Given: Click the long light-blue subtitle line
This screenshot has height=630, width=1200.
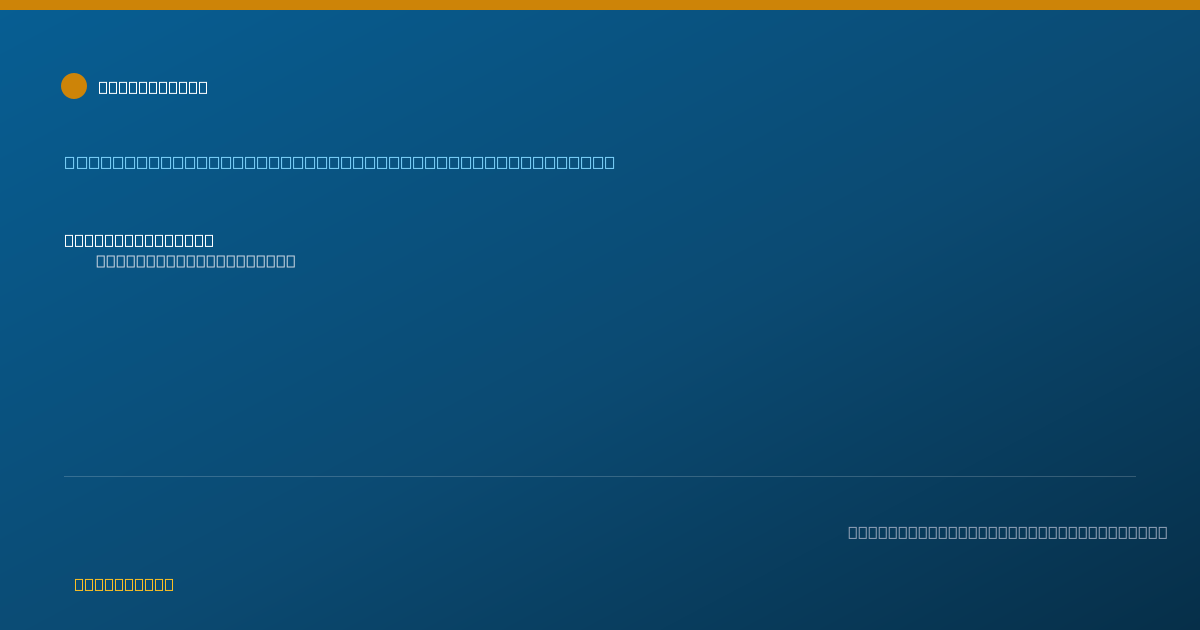Looking at the screenshot, I should (x=340, y=162).
